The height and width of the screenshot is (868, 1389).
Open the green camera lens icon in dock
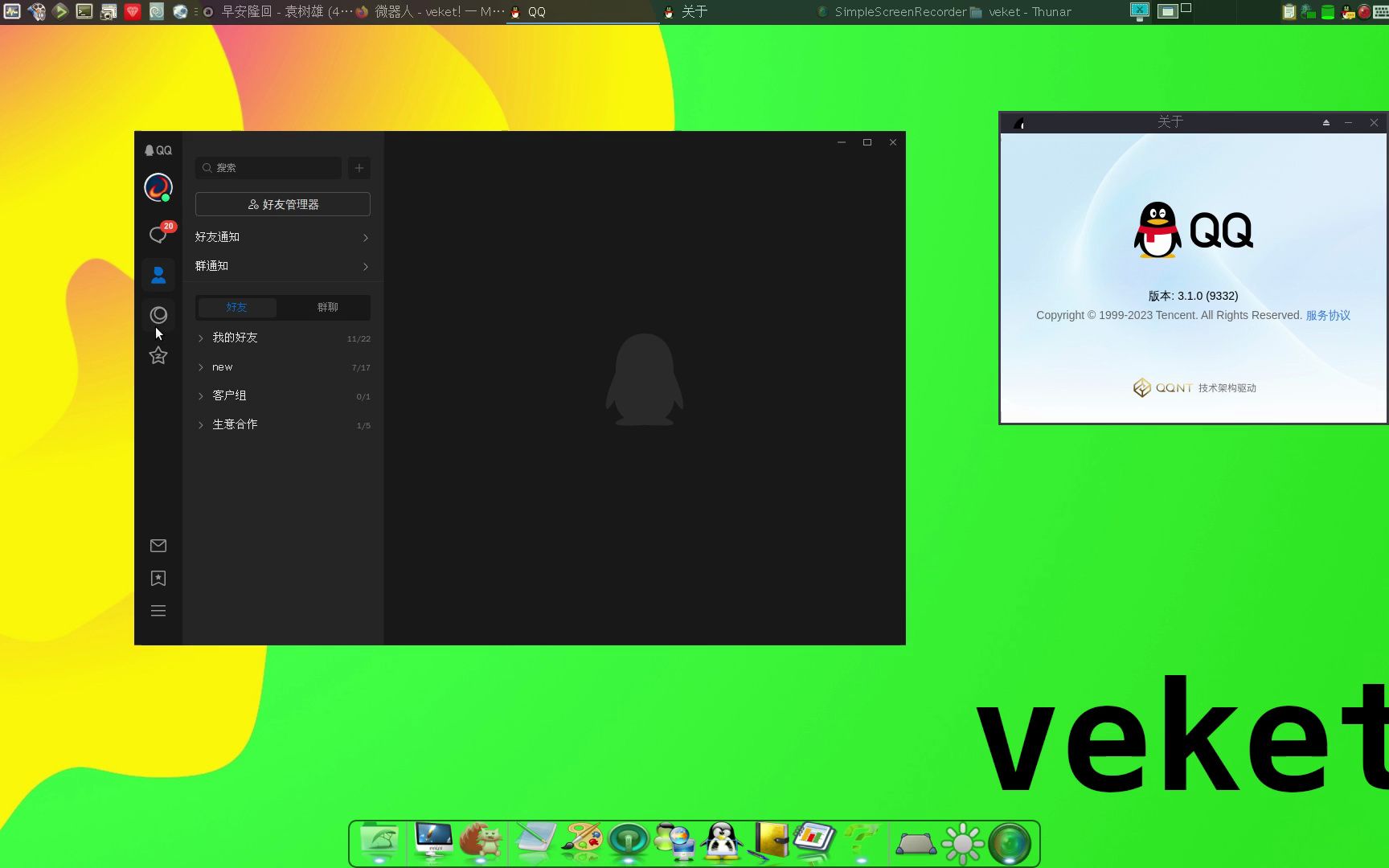tap(1010, 844)
